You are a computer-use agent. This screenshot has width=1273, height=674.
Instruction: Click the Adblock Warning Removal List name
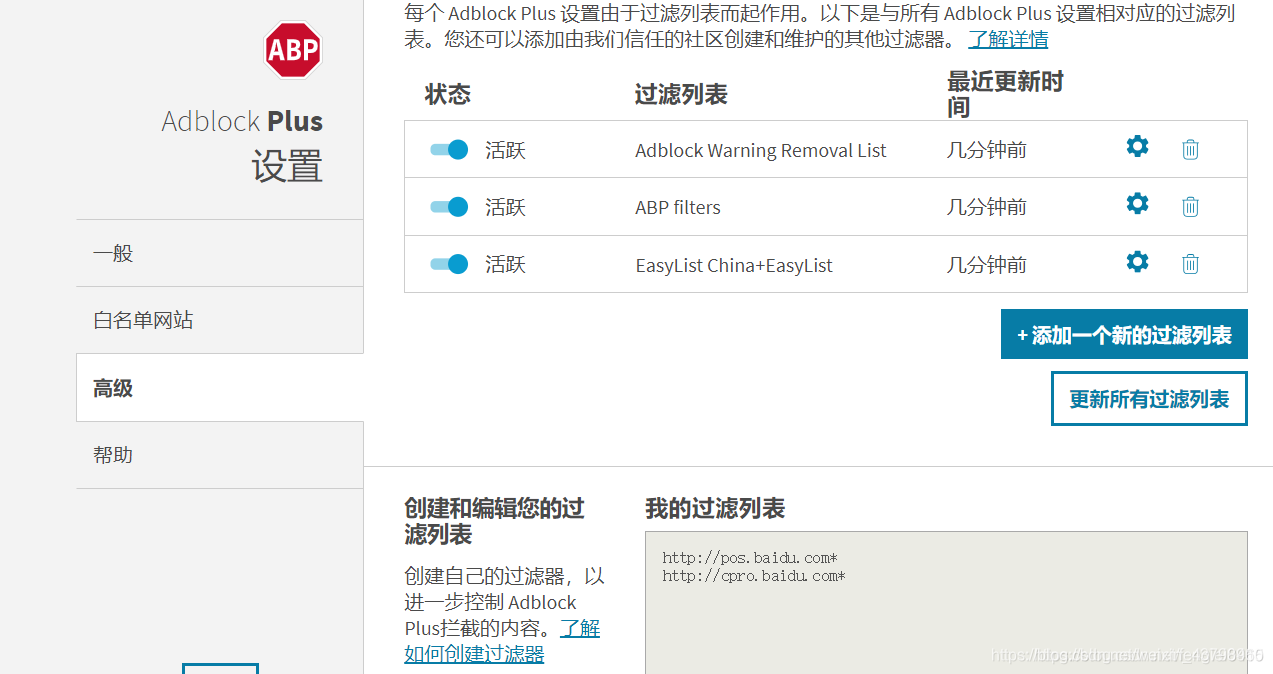(x=761, y=150)
